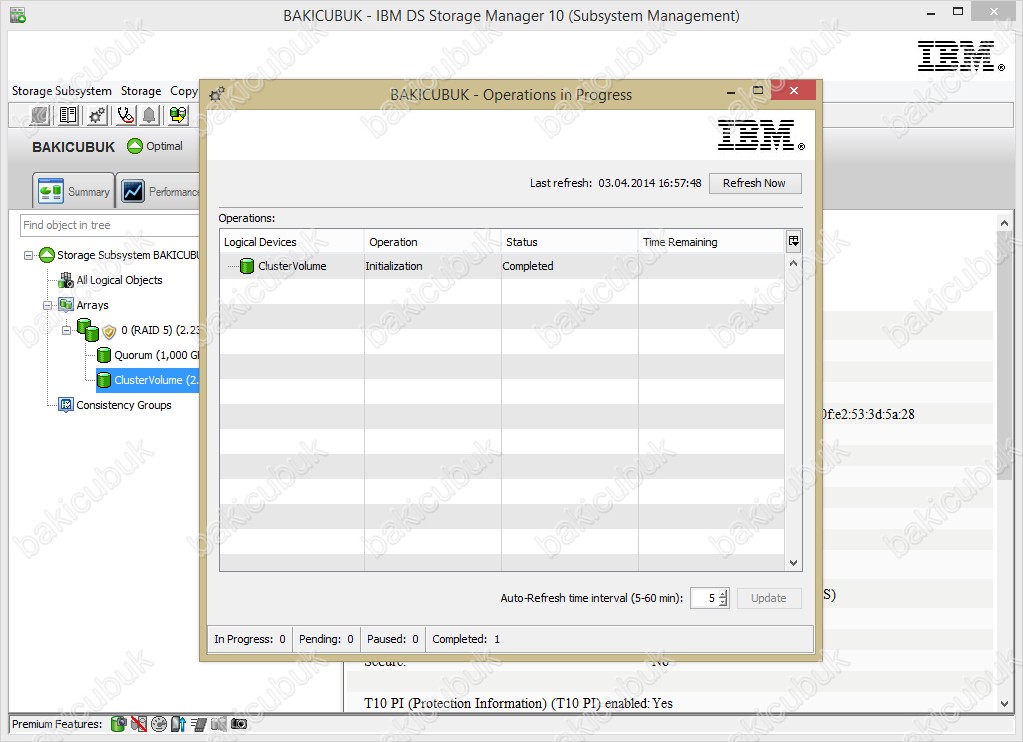Click the Arrays folder icon in tree
Image resolution: width=1023 pixels, height=742 pixels.
point(66,305)
